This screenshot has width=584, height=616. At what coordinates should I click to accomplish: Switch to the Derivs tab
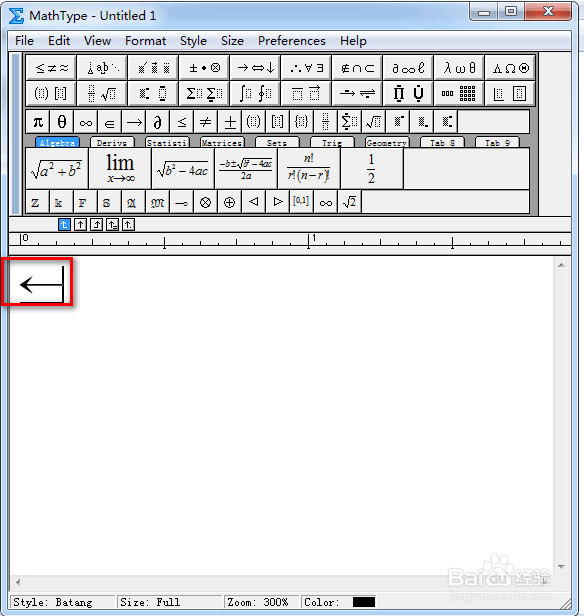112,142
